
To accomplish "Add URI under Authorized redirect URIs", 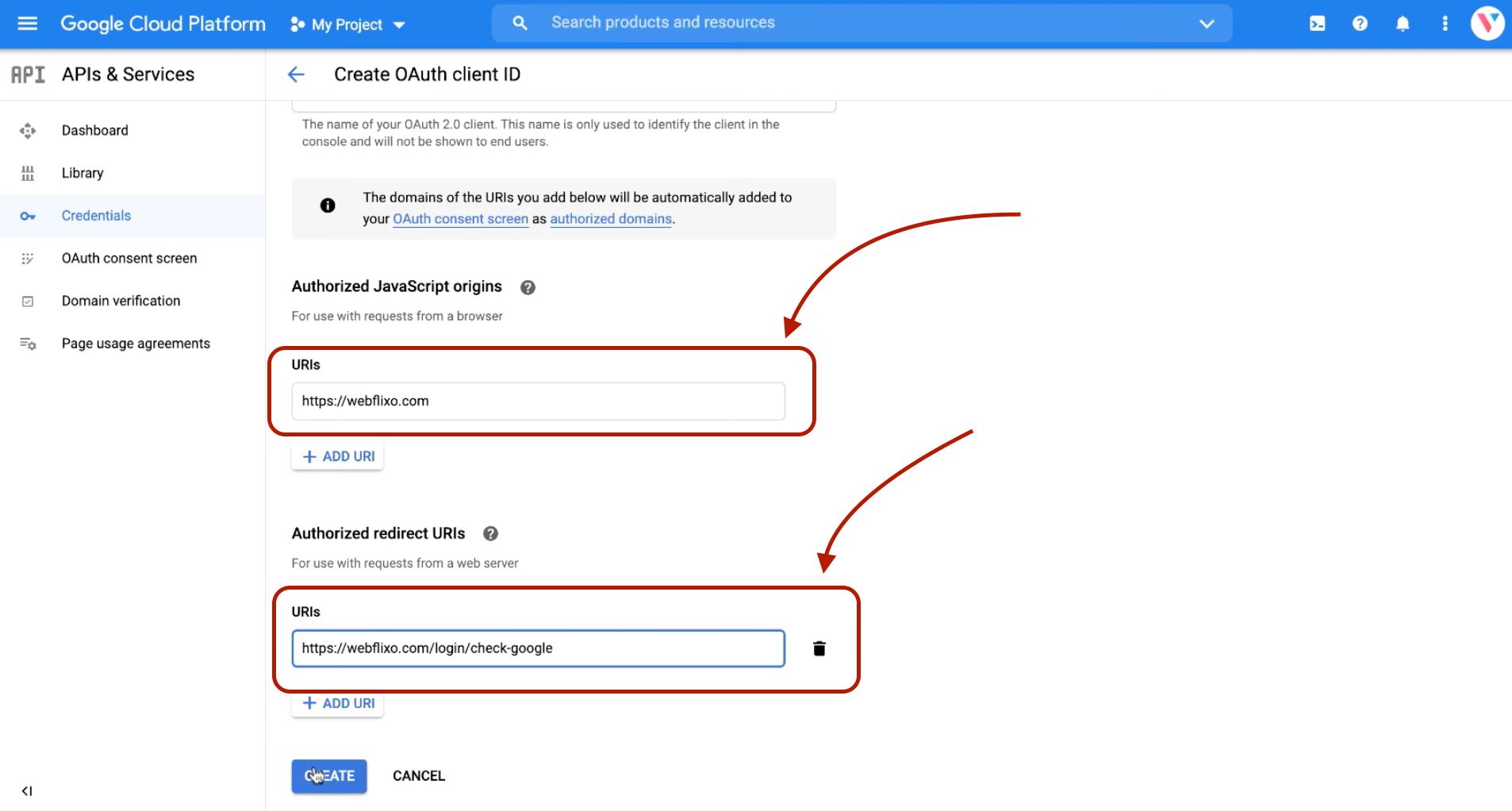I will click(338, 704).
